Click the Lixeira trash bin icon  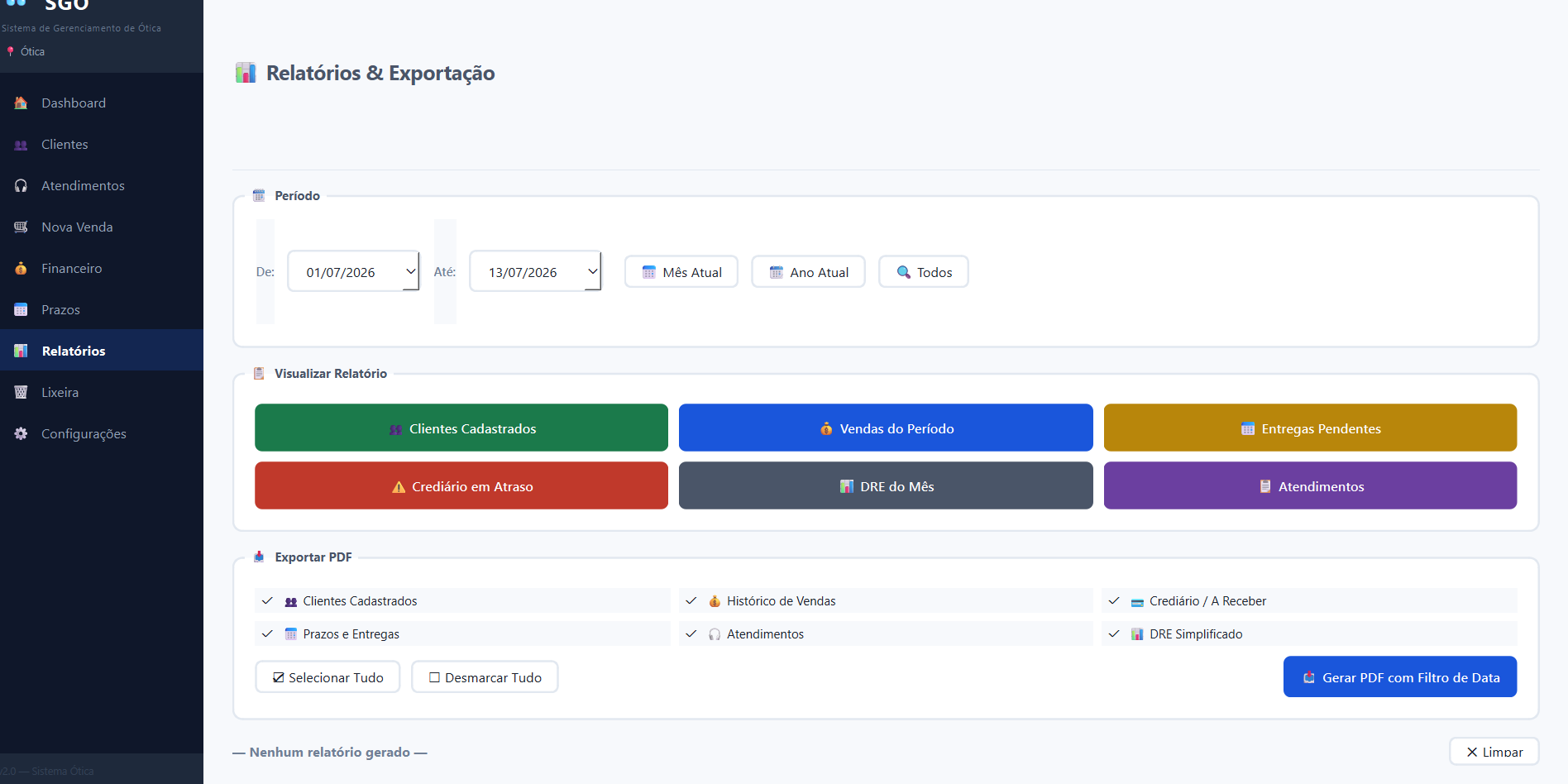21,392
